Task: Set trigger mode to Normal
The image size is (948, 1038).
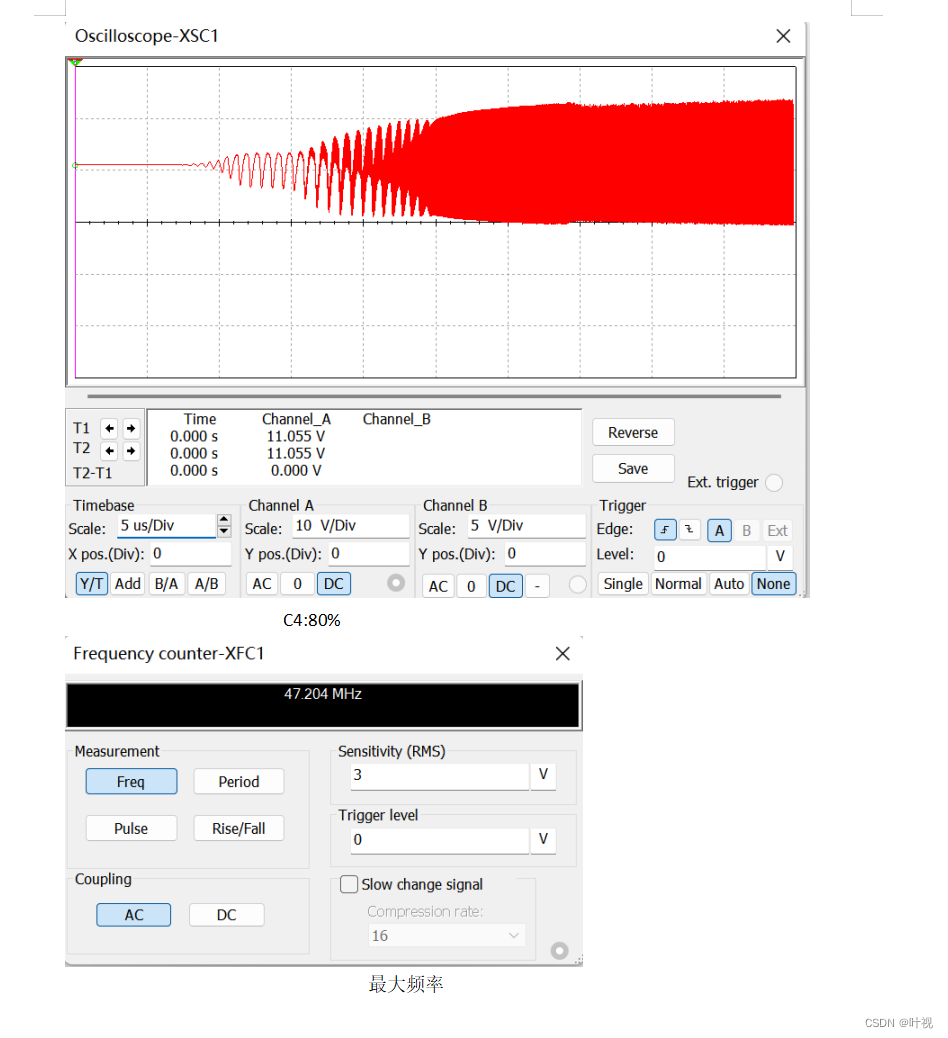Action: (678, 584)
